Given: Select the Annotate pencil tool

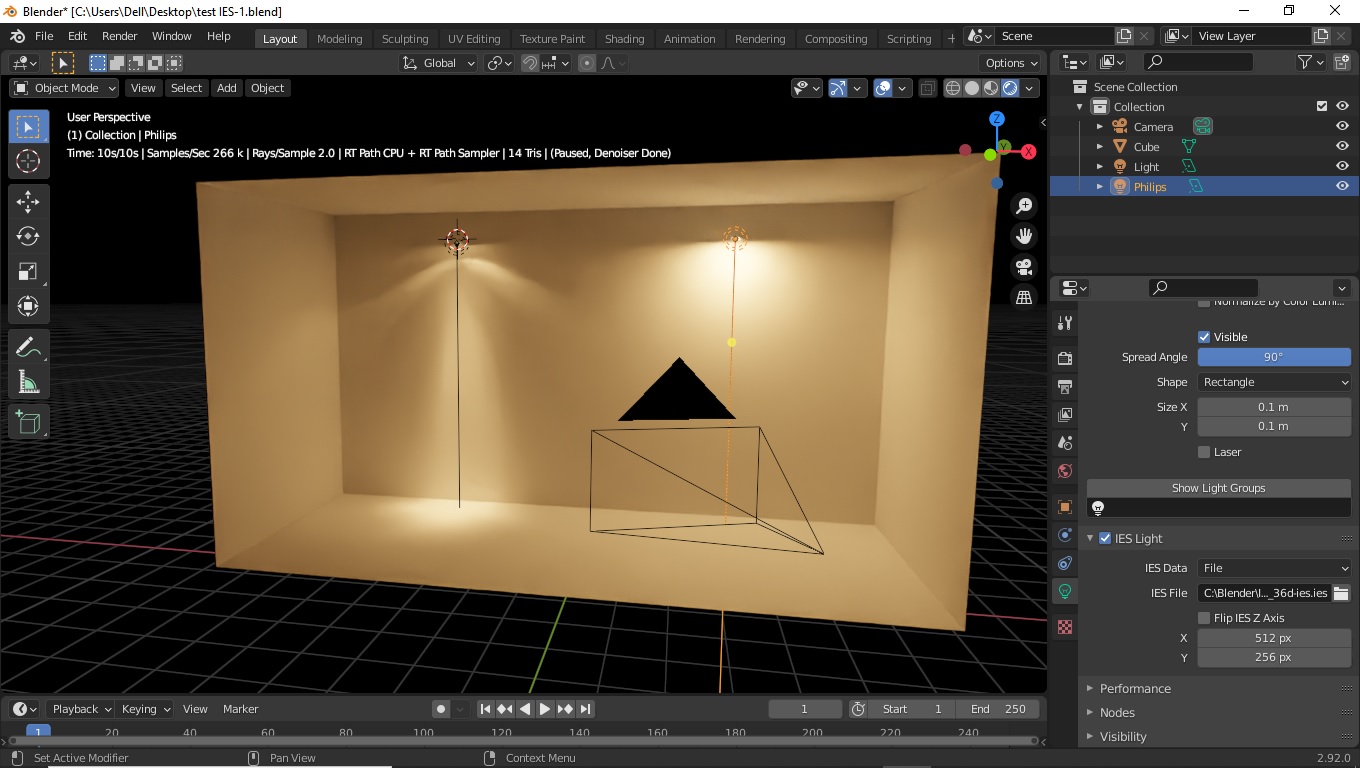Looking at the screenshot, I should coord(28,347).
